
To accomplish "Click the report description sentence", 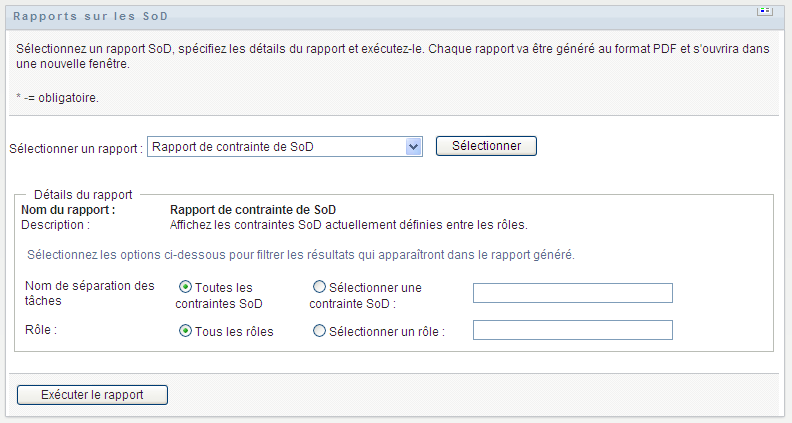I will point(349,224).
